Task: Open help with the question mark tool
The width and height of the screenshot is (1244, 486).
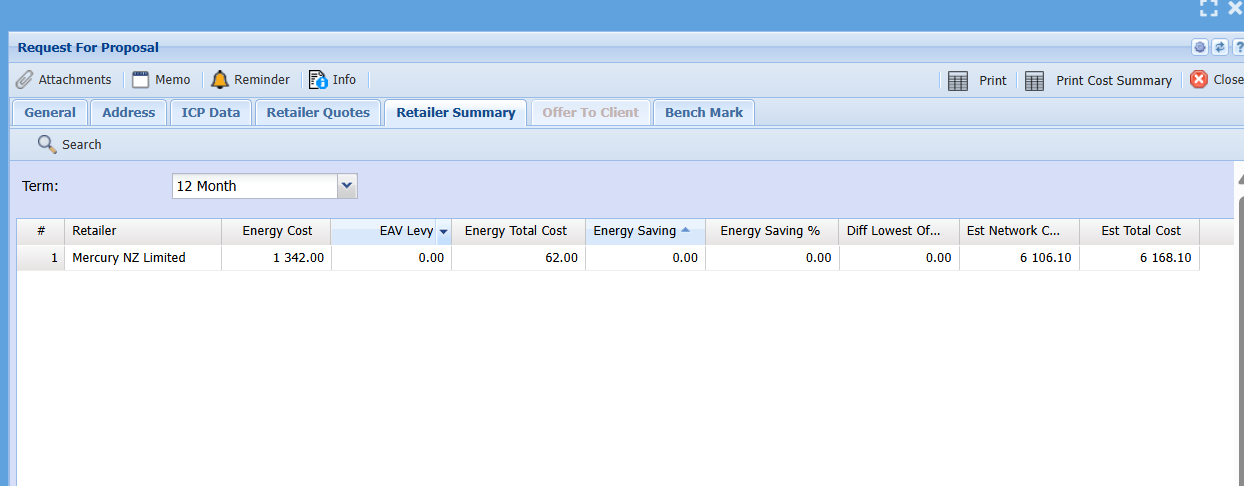Action: tap(1238, 47)
